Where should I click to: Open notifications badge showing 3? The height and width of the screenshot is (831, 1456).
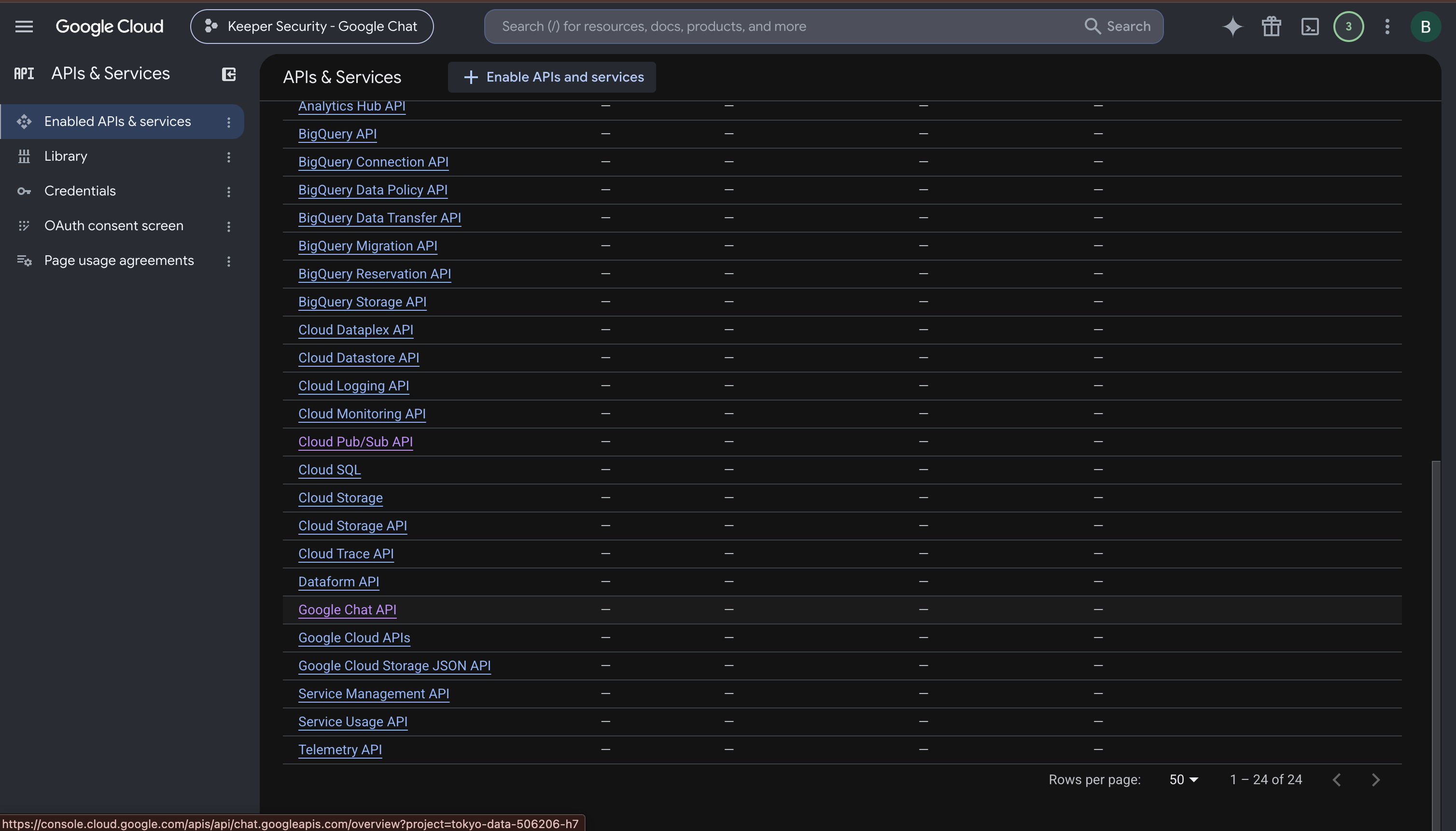tap(1348, 26)
